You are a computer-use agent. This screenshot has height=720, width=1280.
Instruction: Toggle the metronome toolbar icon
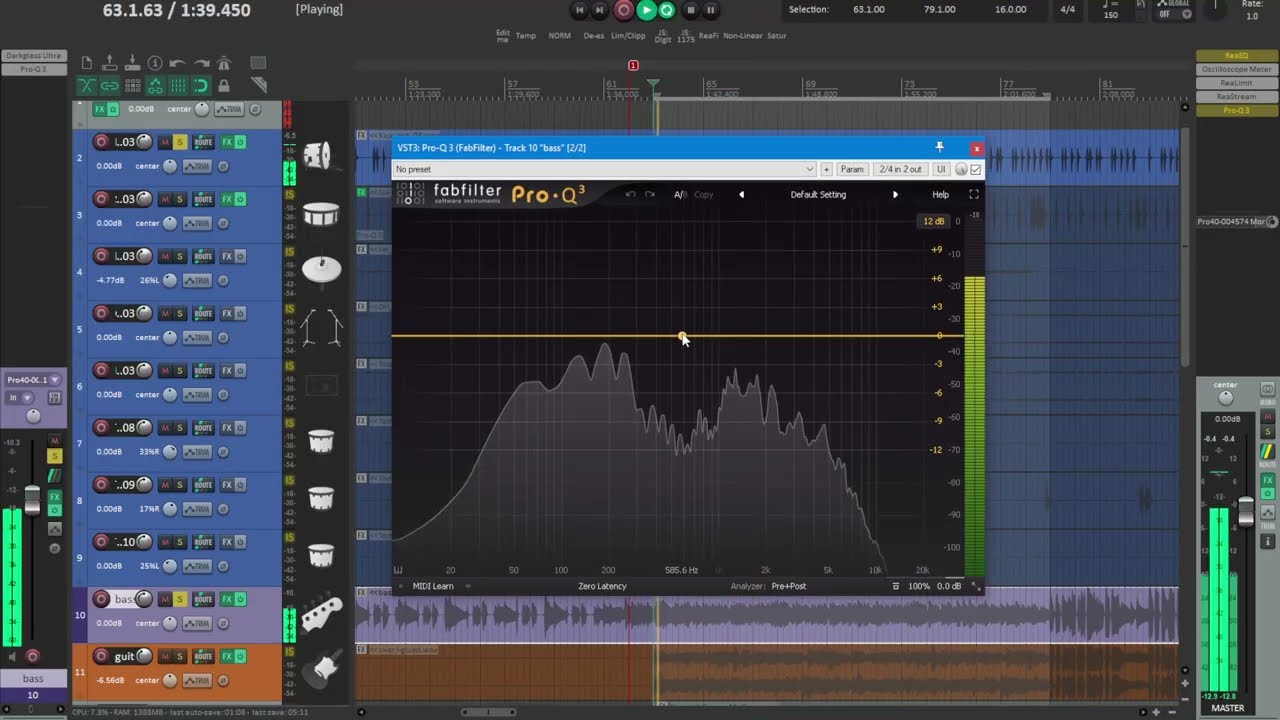tap(224, 63)
